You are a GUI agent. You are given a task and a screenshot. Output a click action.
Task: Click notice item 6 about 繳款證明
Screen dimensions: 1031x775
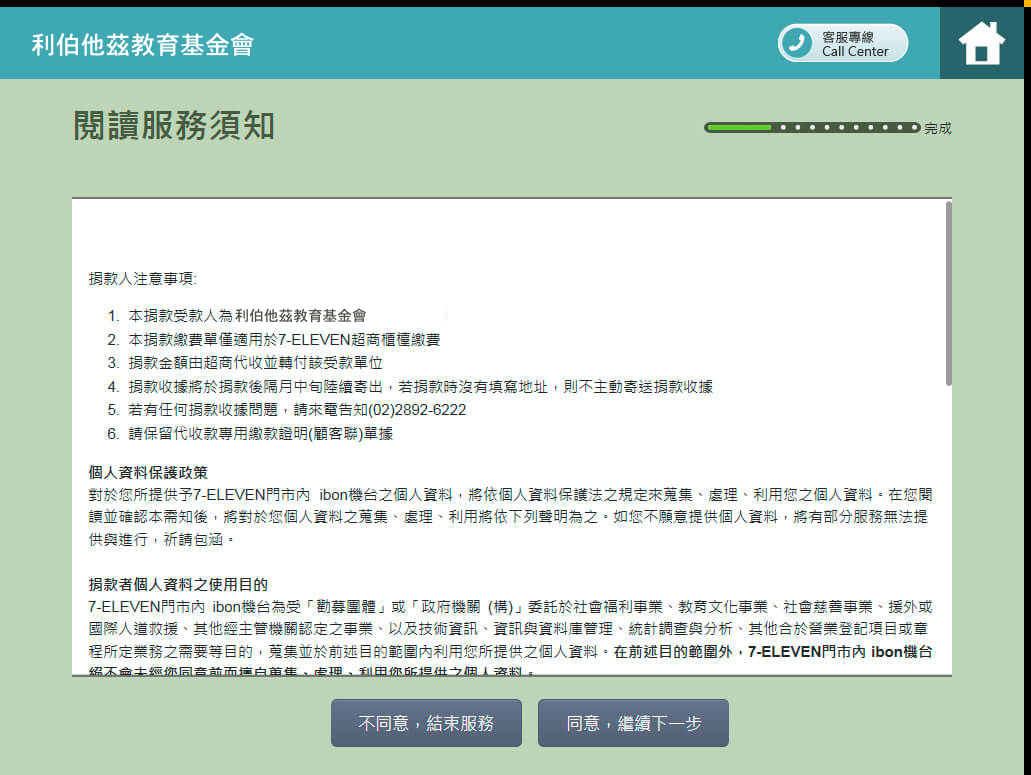[x=260, y=434]
